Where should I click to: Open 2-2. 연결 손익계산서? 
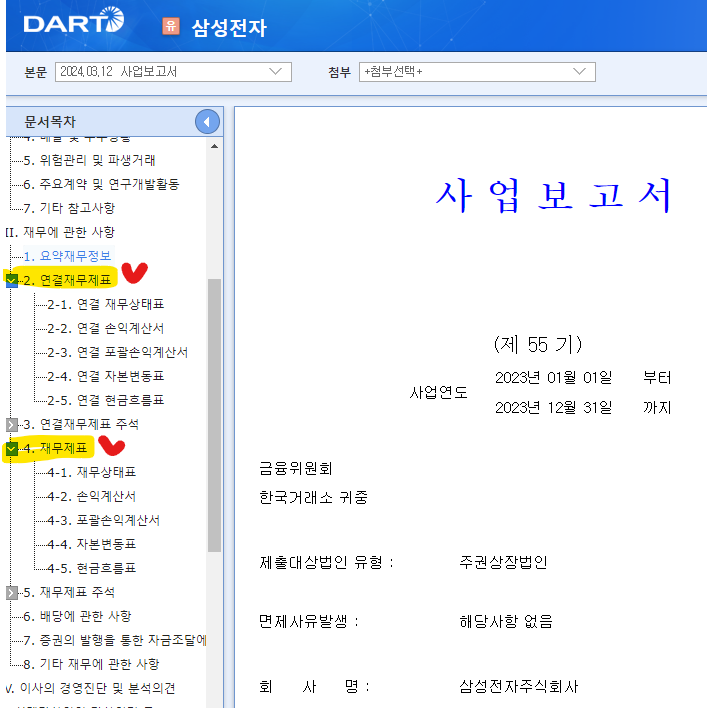click(106, 328)
